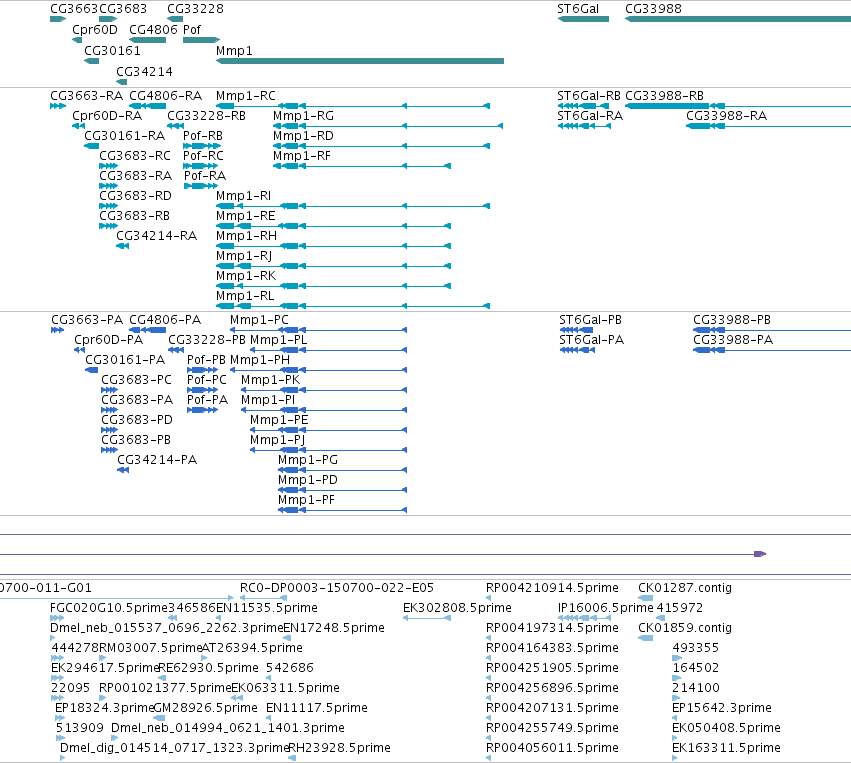Screen dimensions: 851x763
Task: Click protein CG33988-PA label
Action: pos(733,340)
